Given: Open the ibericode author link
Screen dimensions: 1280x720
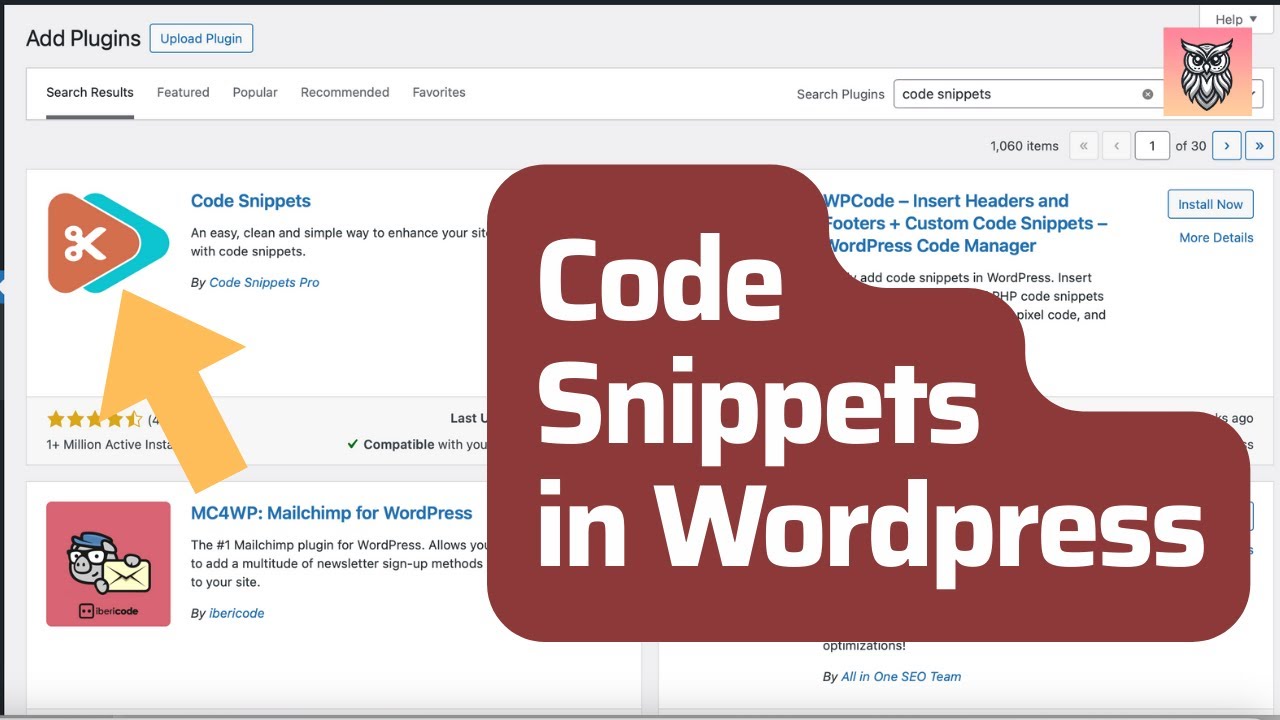Looking at the screenshot, I should pos(237,614).
